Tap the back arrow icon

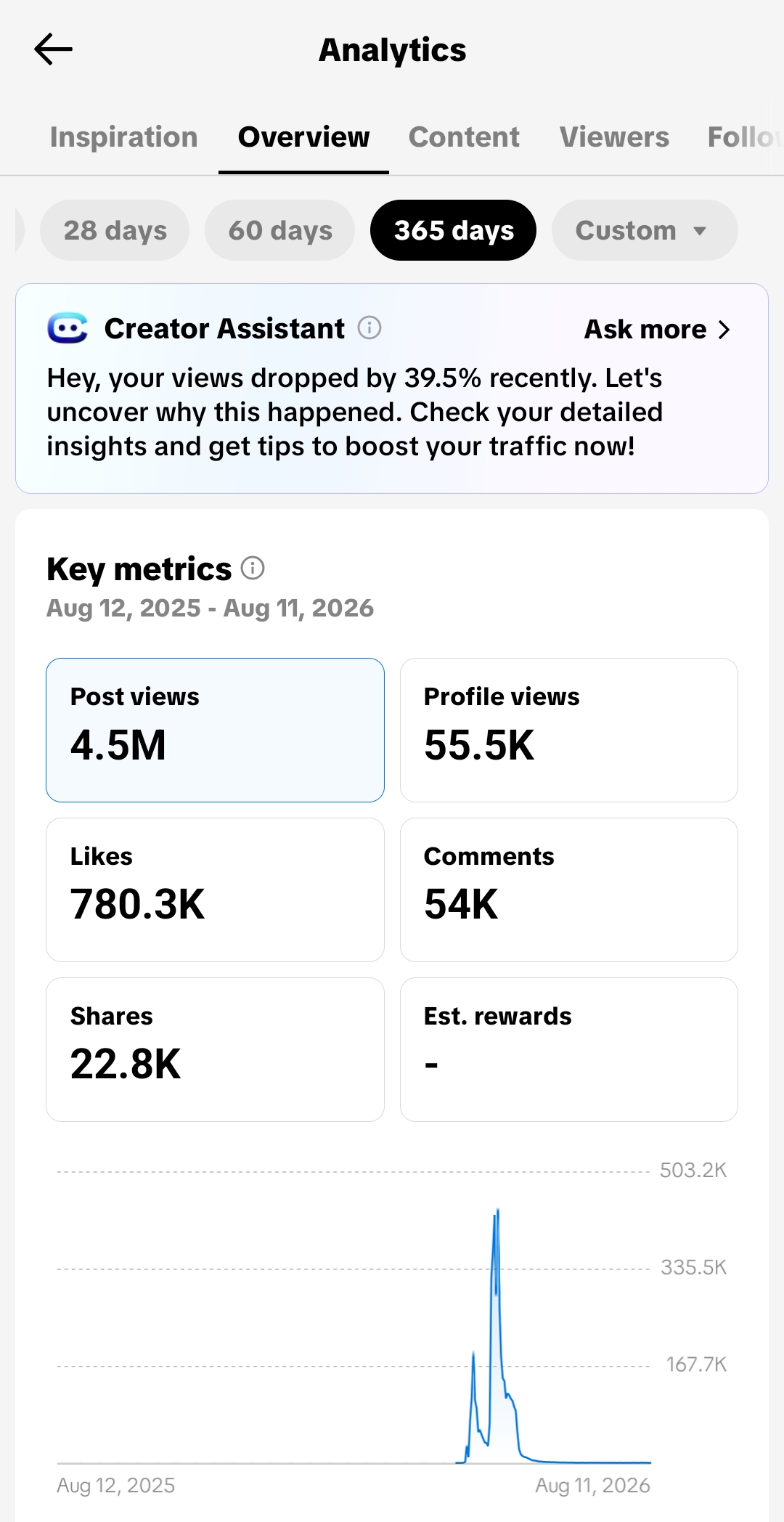point(53,49)
